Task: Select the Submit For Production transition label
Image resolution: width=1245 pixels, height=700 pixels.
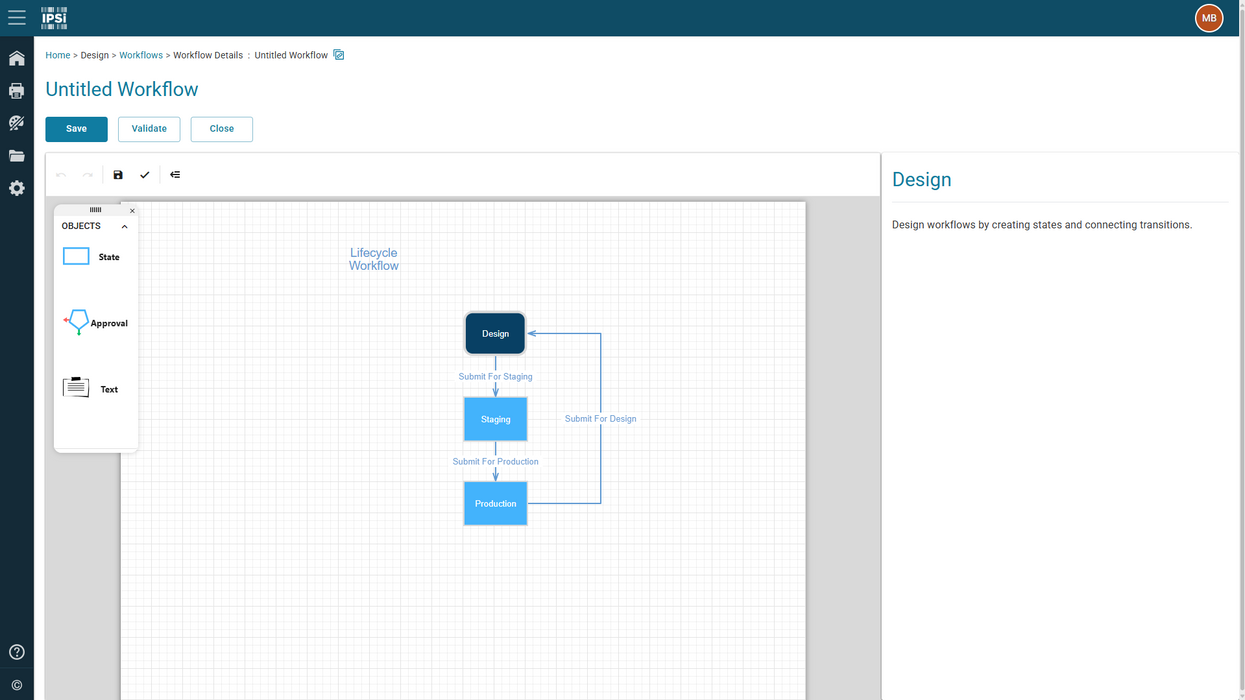Action: pyautogui.click(x=495, y=462)
